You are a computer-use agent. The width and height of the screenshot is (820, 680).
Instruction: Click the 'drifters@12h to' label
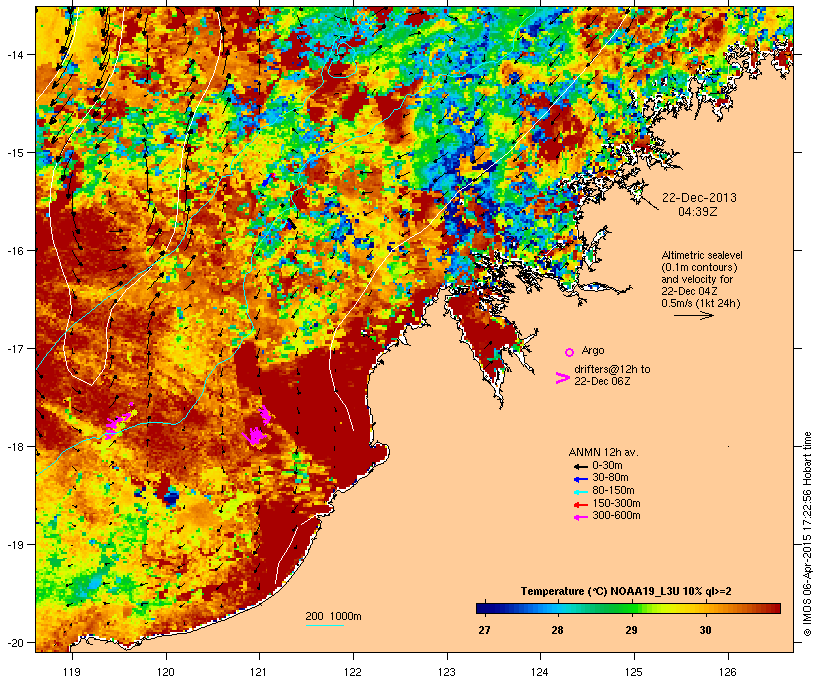pos(612,369)
